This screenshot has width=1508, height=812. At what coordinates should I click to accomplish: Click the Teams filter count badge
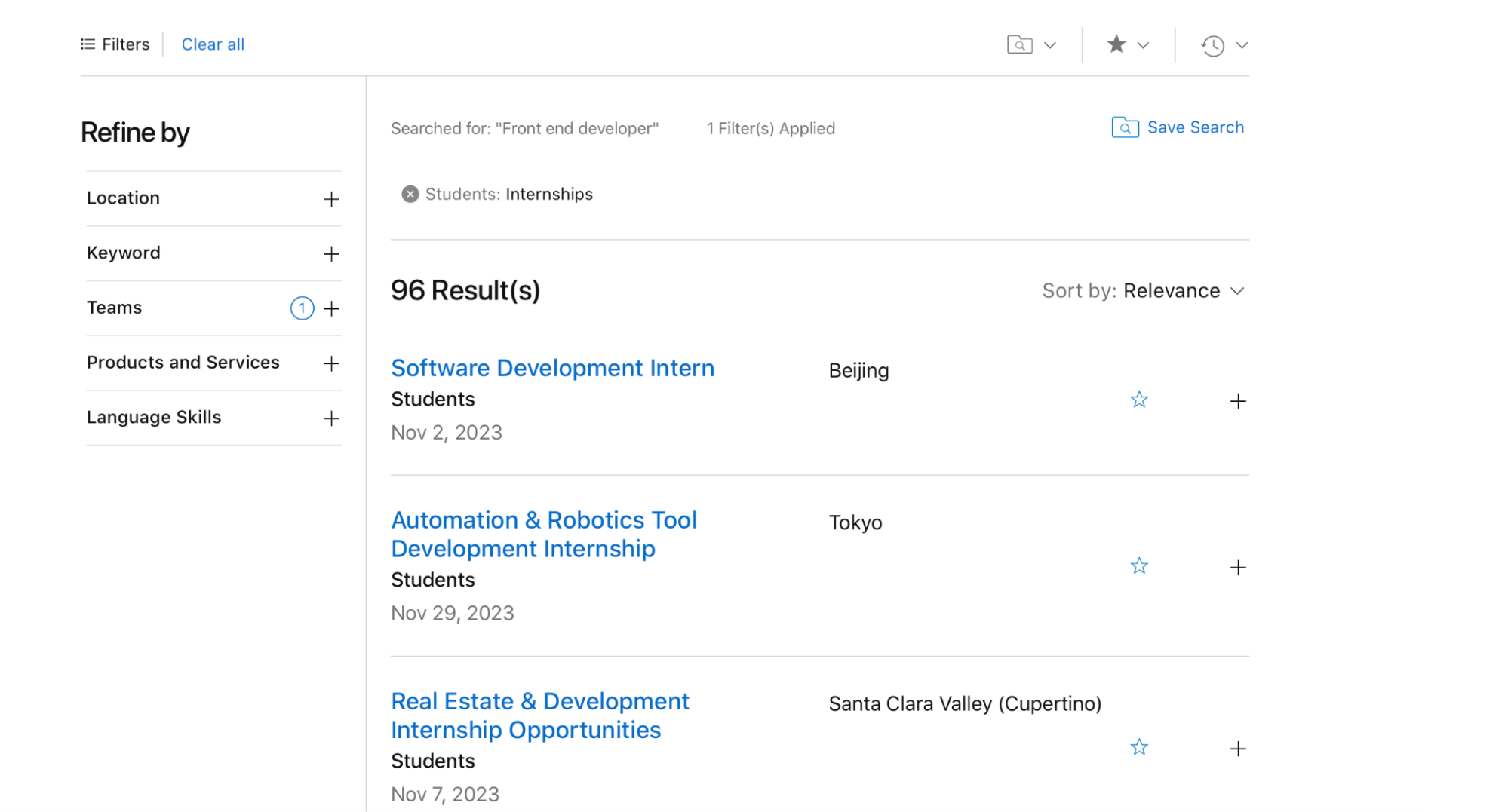[x=301, y=308]
